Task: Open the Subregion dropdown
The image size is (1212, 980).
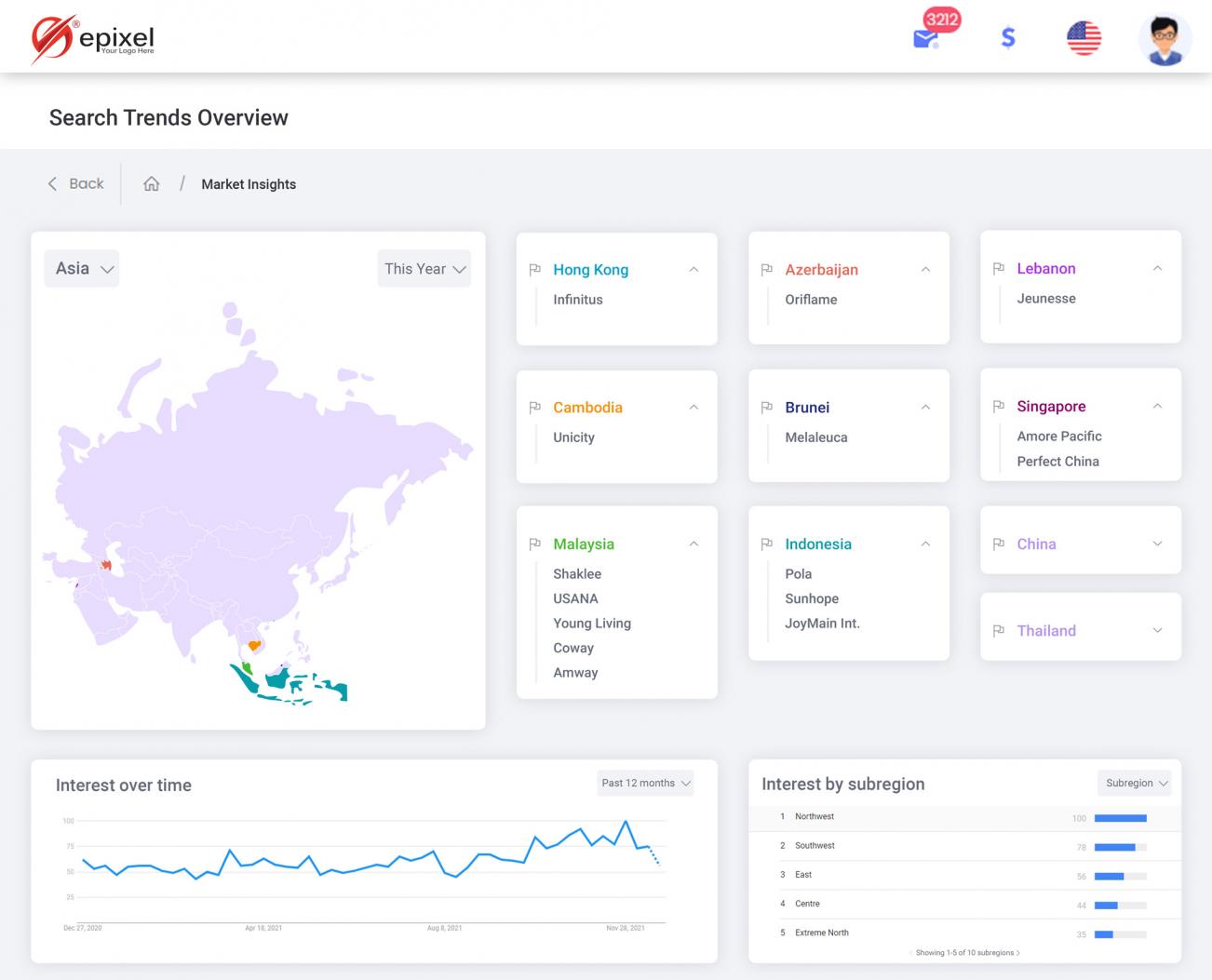Action: click(1134, 784)
